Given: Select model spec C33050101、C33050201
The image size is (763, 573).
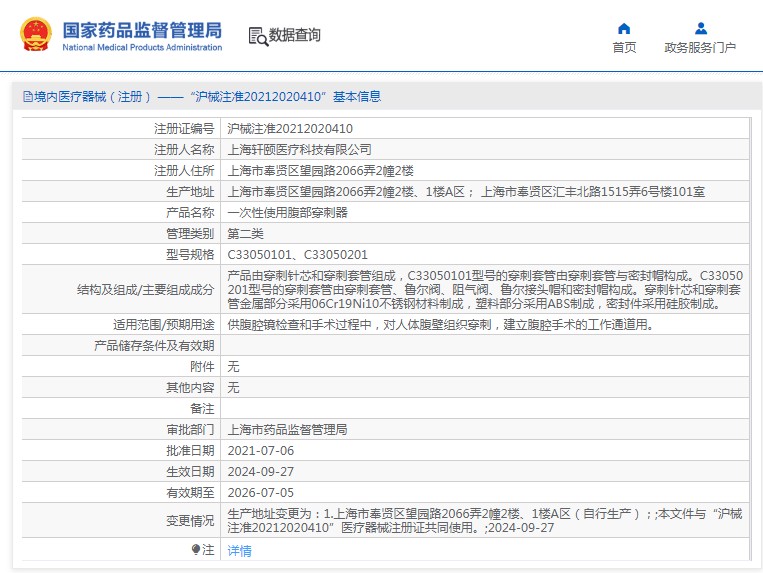Looking at the screenshot, I should click(297, 254).
